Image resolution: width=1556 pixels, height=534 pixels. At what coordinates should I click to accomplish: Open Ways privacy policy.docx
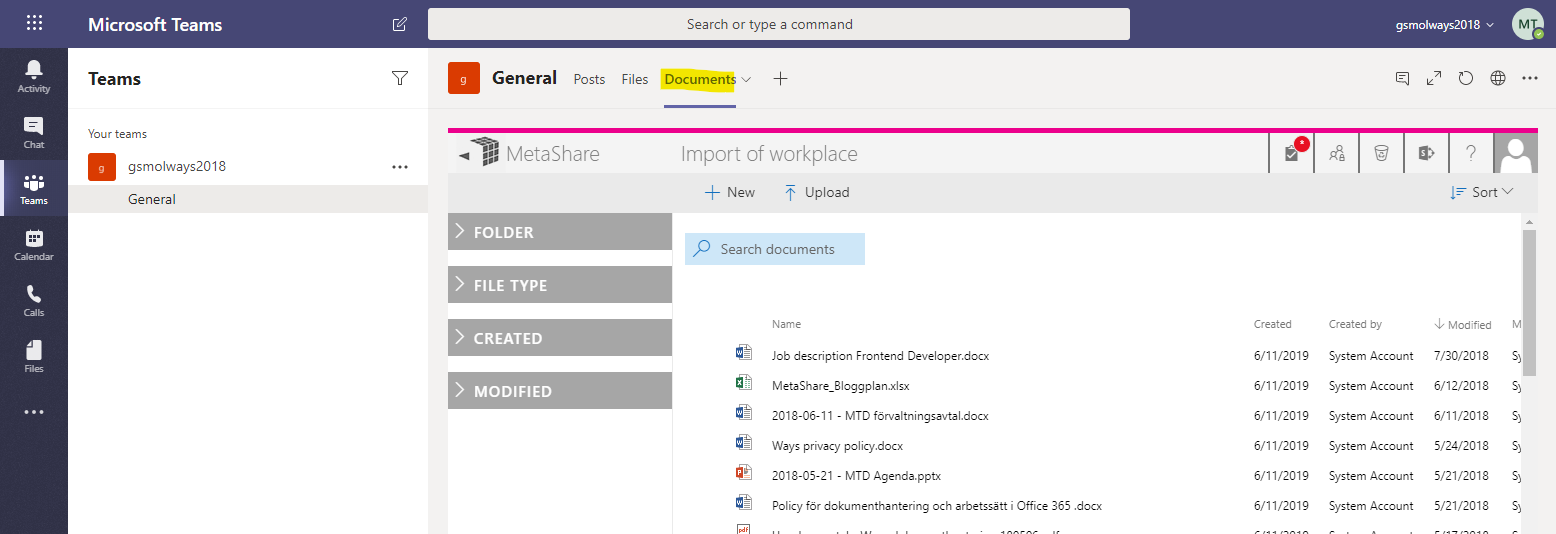tap(837, 445)
